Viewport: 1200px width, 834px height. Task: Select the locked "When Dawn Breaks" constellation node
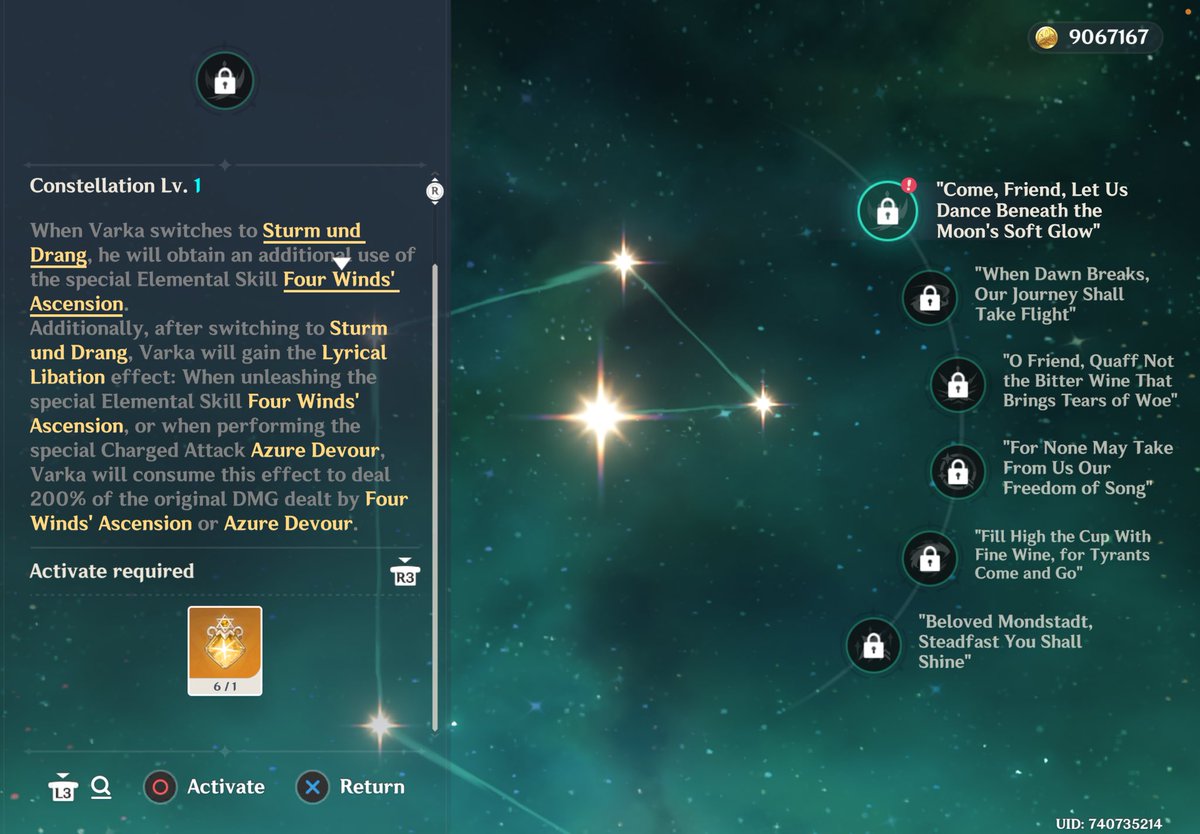tap(929, 297)
